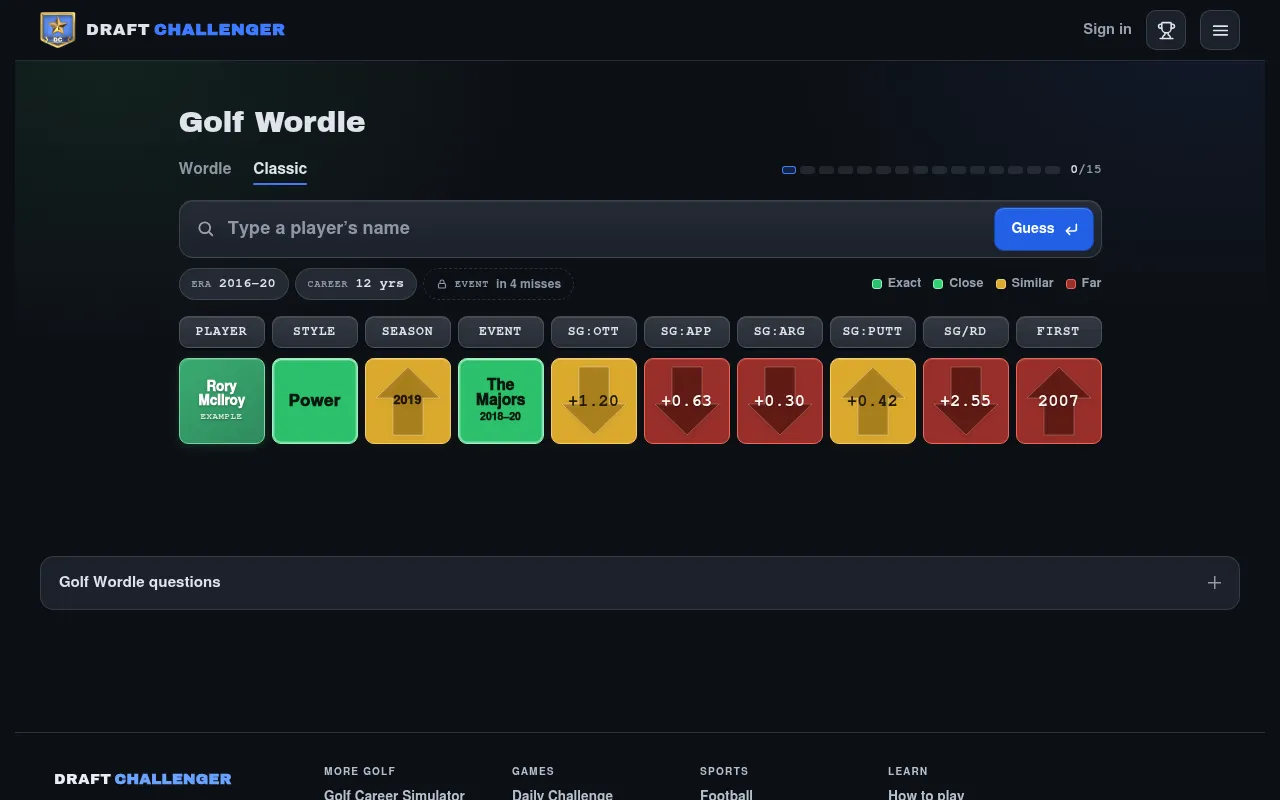
Task: Click the SG:PUTT column header
Action: 873,332
